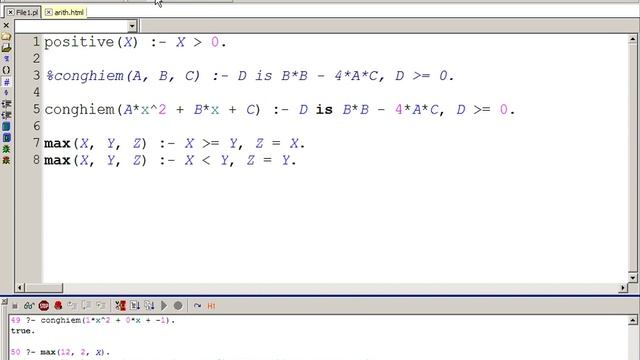Toggle the highlighted # icon in sidebar
The height and width of the screenshot is (360, 640).
6,82
